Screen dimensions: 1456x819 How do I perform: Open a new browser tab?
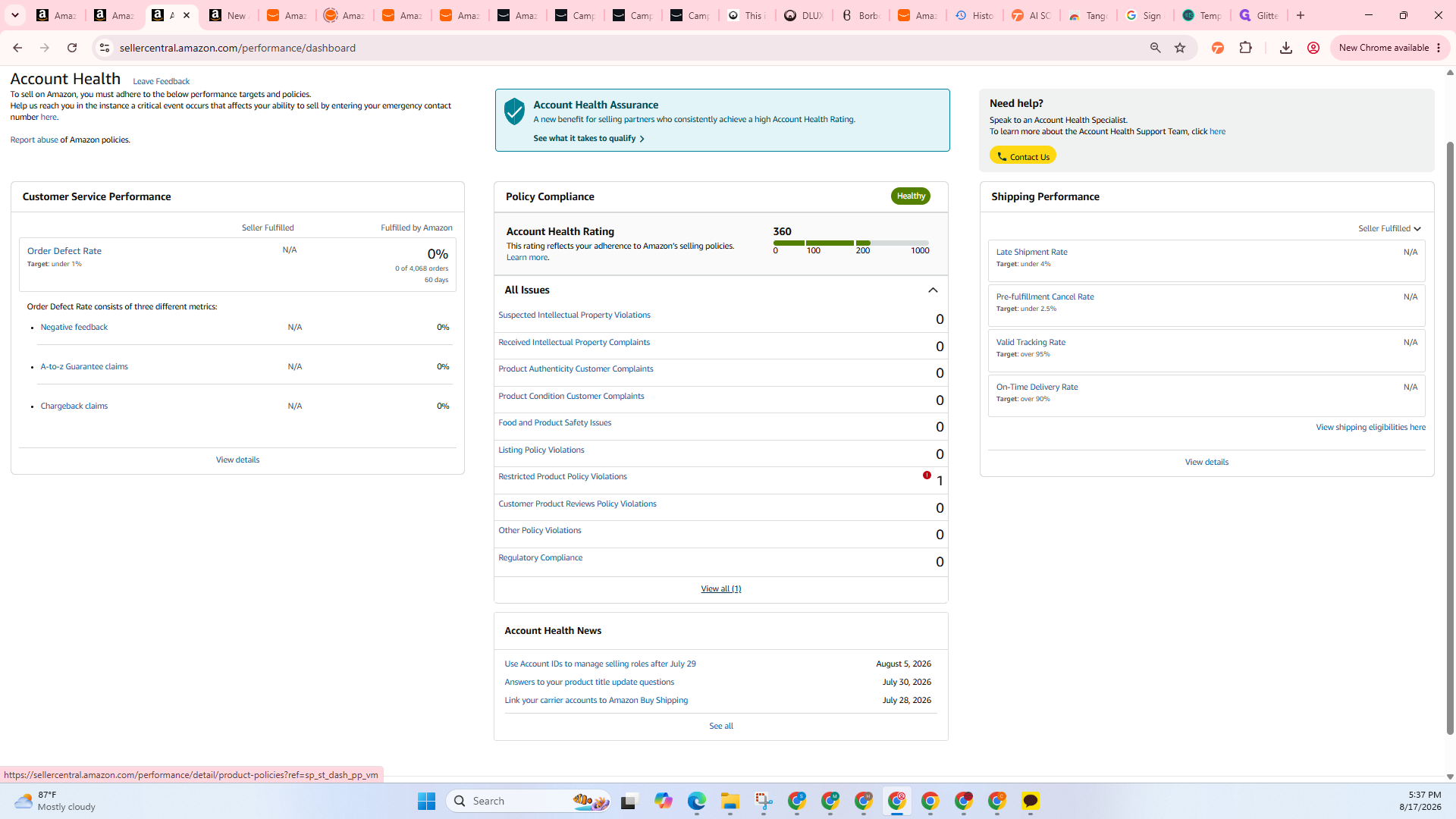[1301, 15]
